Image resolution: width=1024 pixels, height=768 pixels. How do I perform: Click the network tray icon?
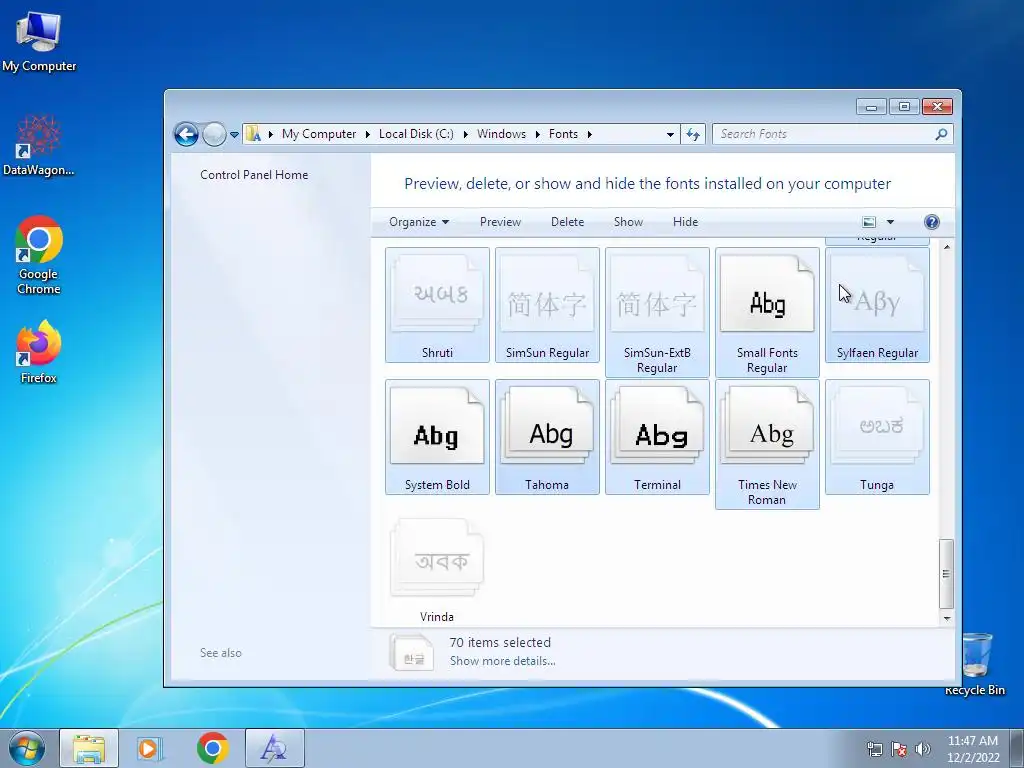(874, 749)
